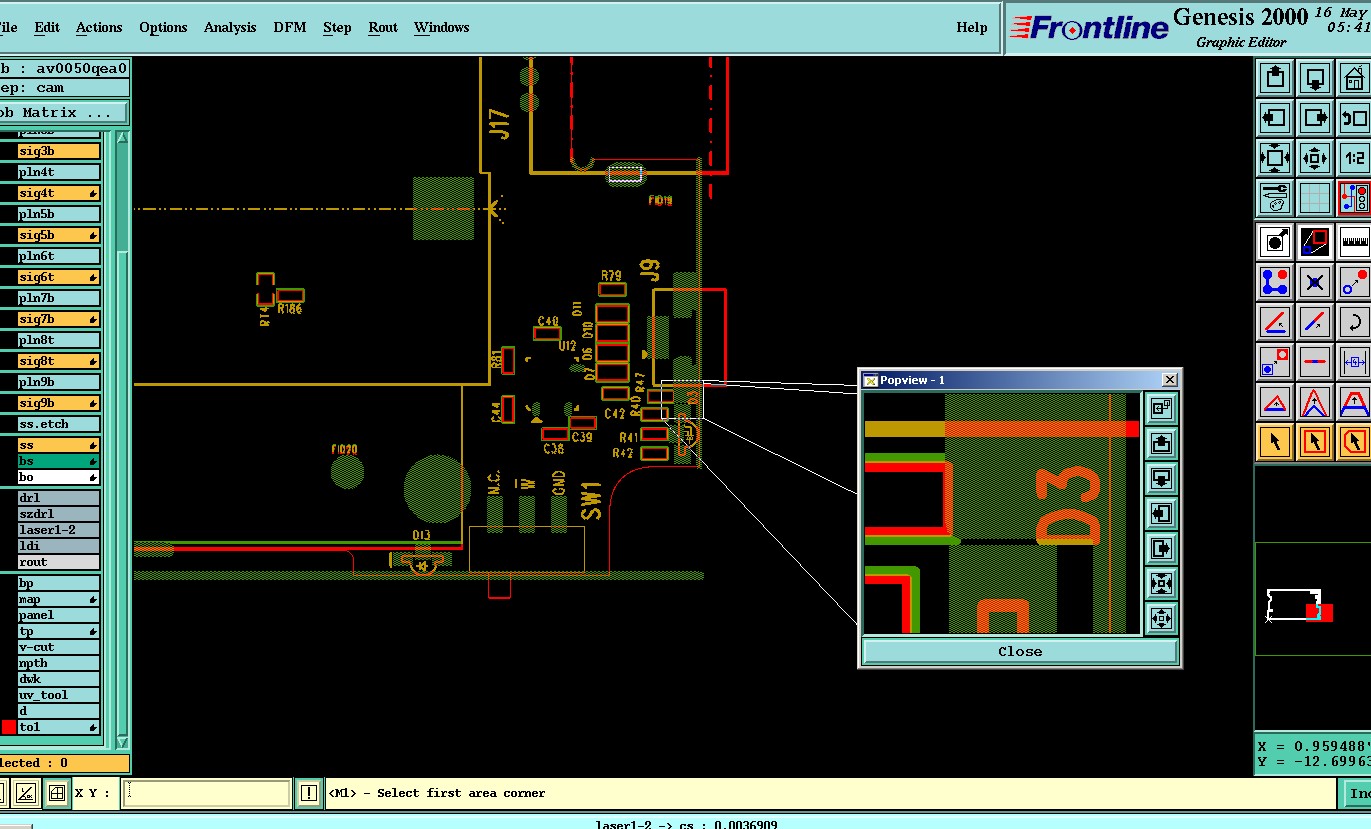Viewport: 1371px width, 829px height.
Task: Click the pan up view icon
Action: (1275, 77)
